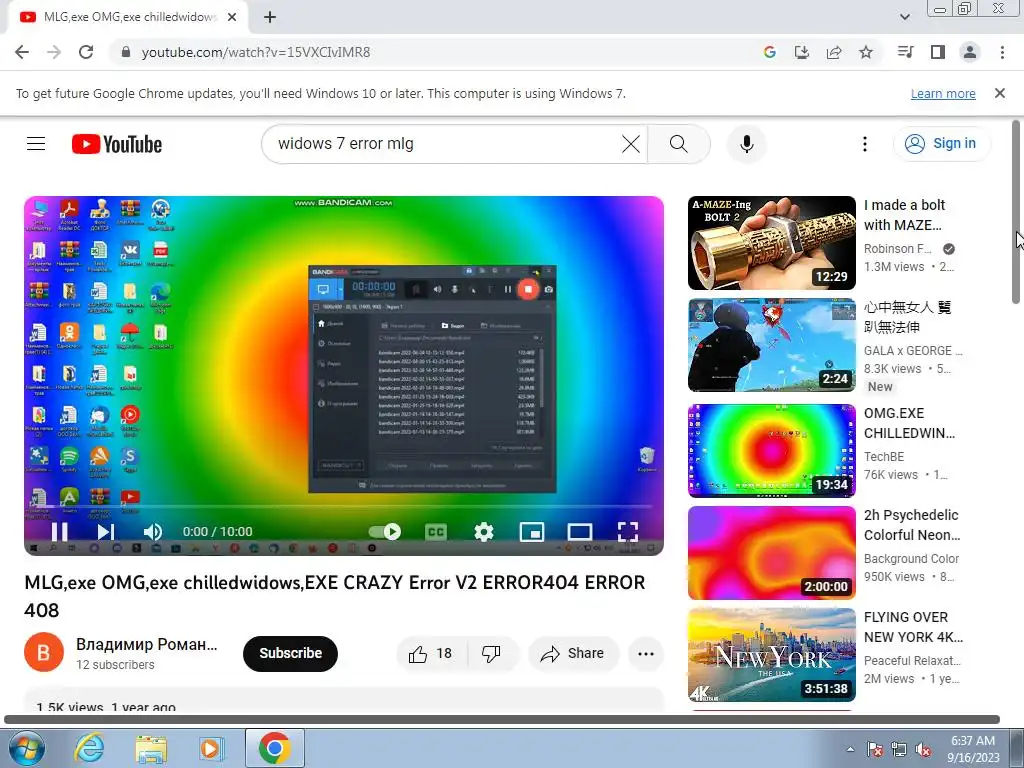Open OMG.EXE CHILLEDWIN video thumbnail
Viewport: 1024px width, 768px height.
[772, 451]
